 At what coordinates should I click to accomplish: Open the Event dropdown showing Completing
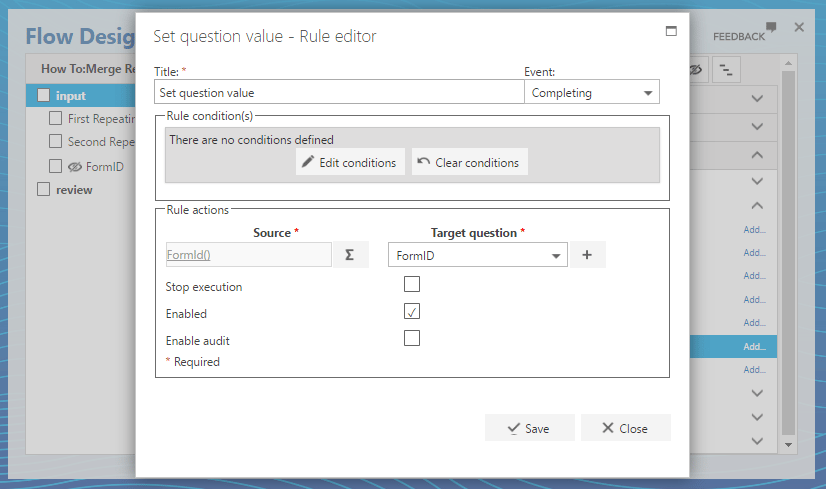(x=592, y=93)
